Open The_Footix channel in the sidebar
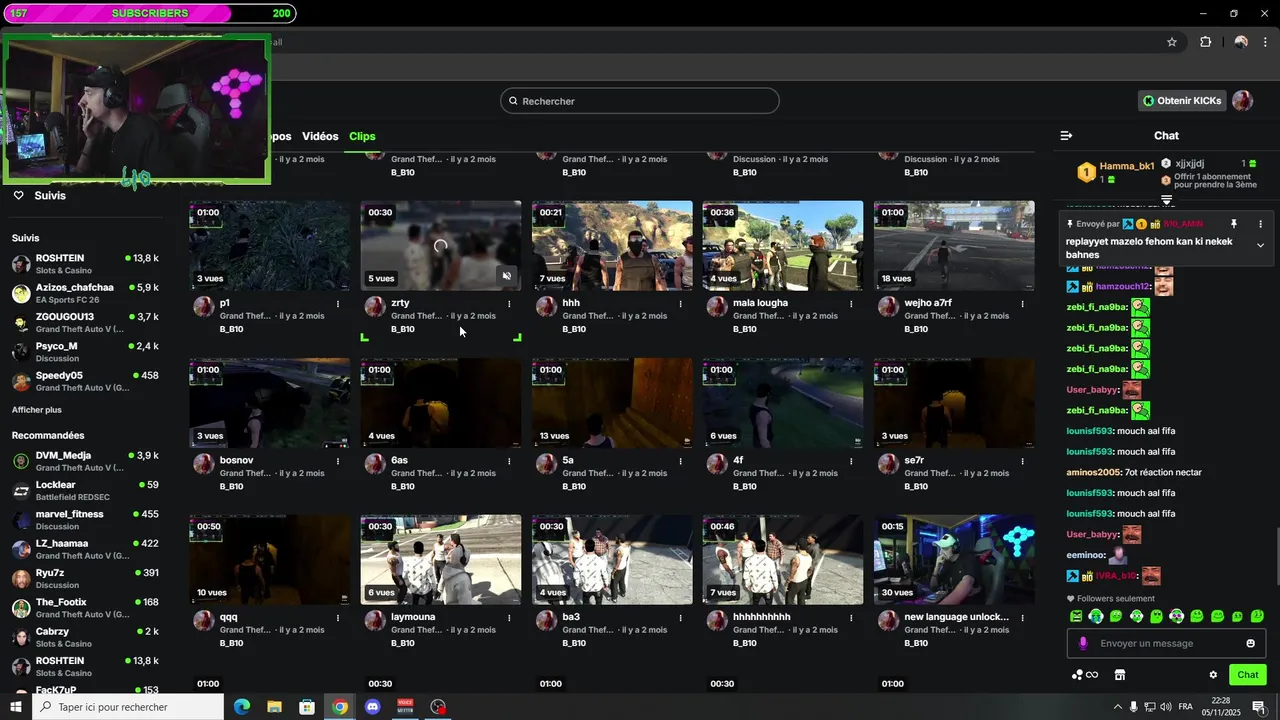The height and width of the screenshot is (720, 1280). [85, 608]
